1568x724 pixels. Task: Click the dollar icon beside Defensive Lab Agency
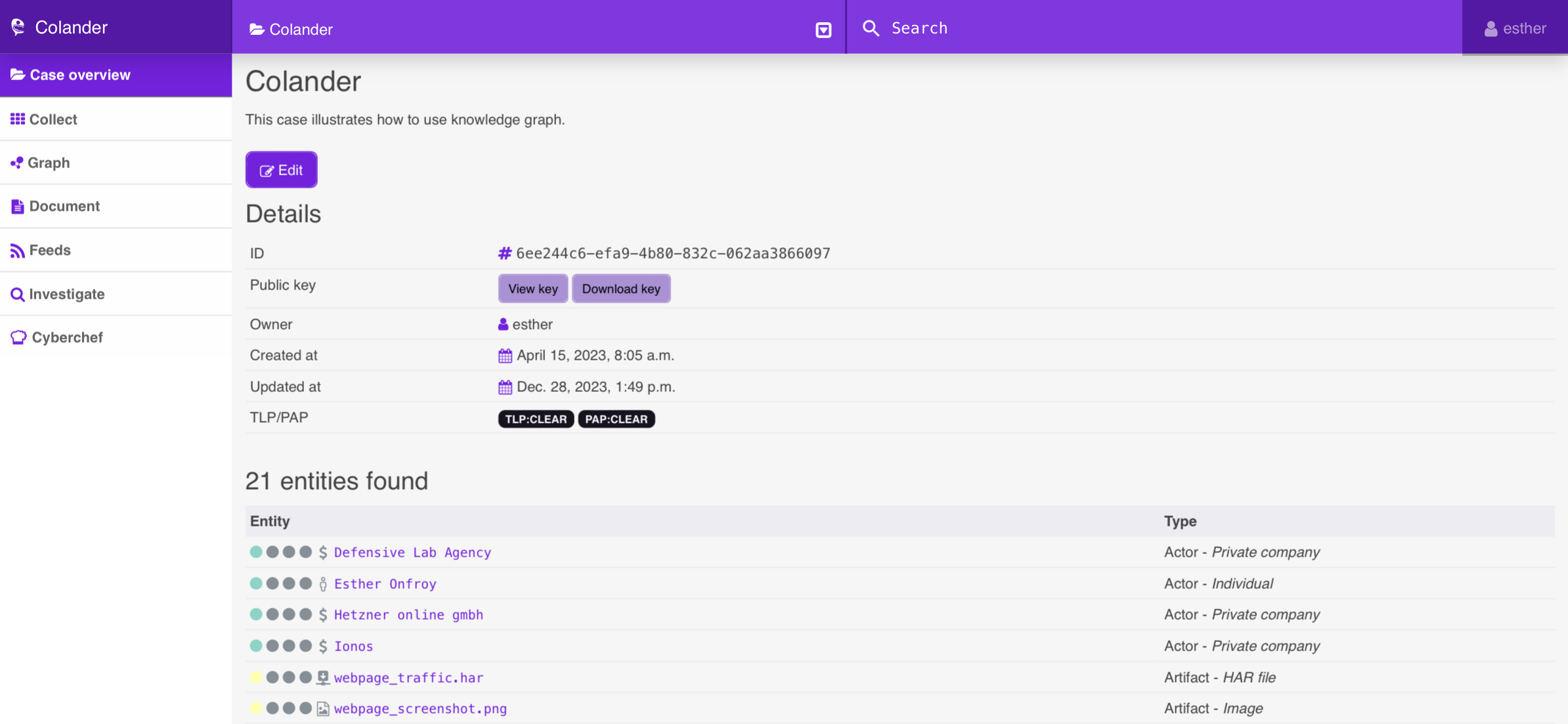323,552
